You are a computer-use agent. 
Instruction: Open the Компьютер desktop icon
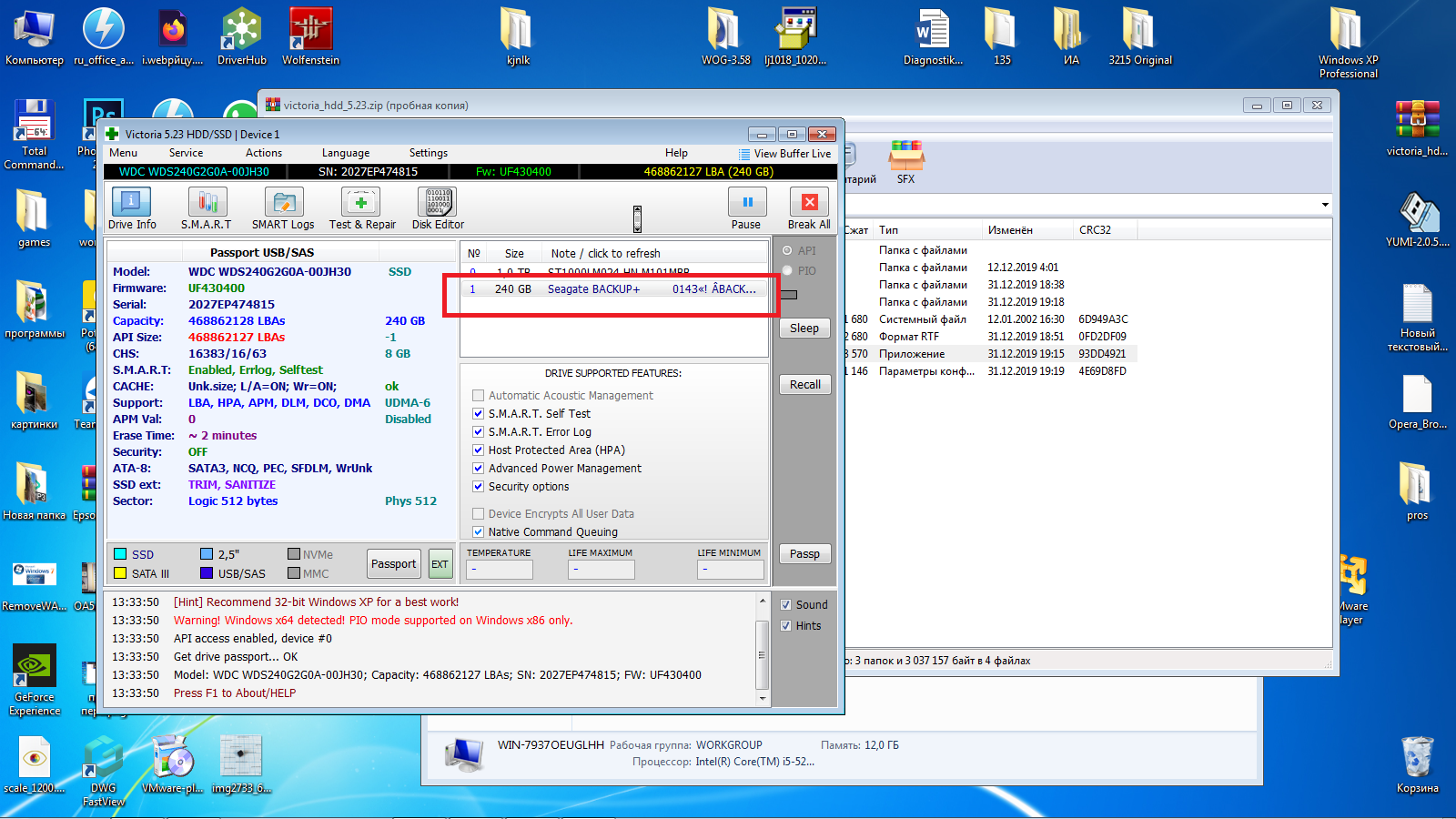coord(35,37)
